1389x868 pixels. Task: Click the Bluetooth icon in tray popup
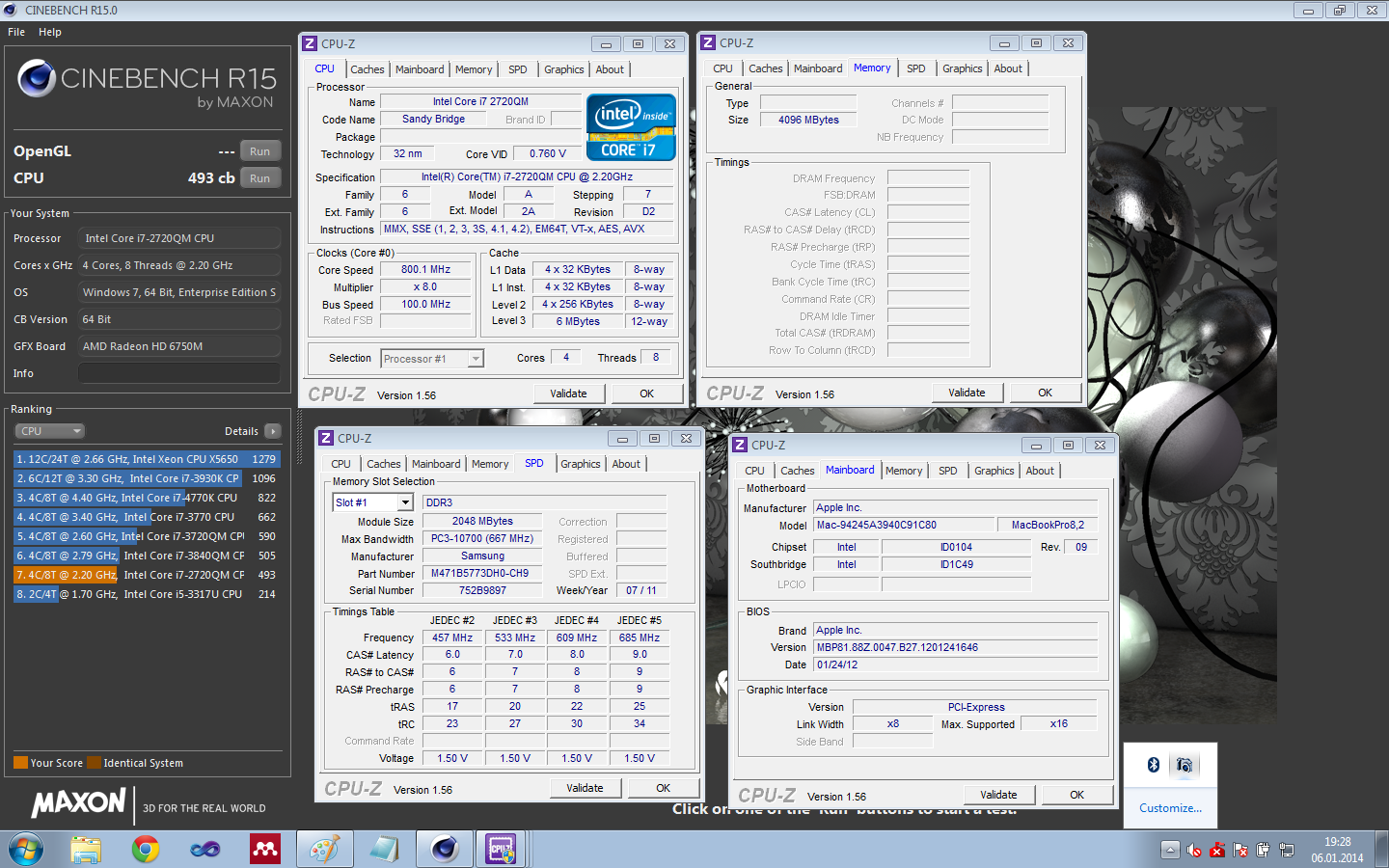[1153, 765]
